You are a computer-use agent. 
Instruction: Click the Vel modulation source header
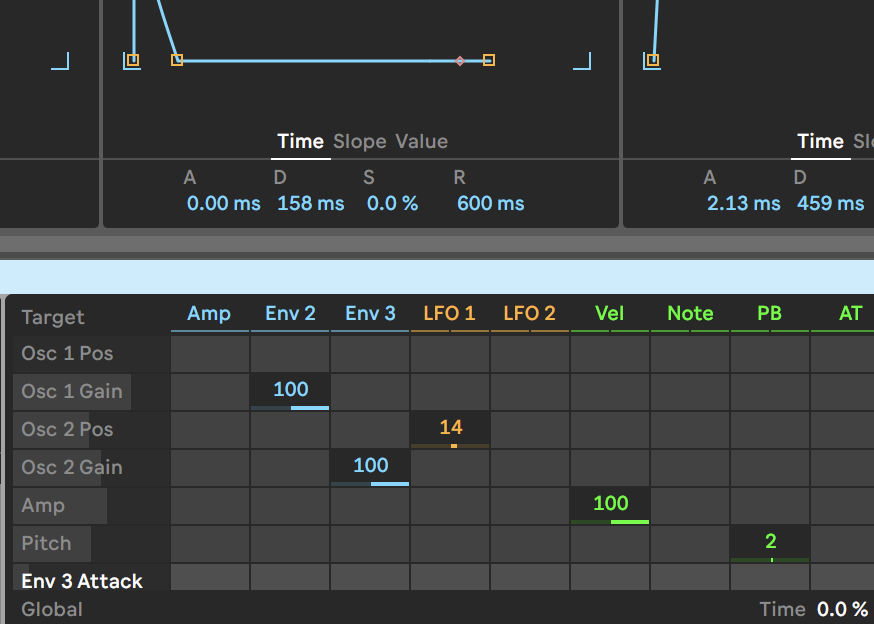click(x=609, y=313)
